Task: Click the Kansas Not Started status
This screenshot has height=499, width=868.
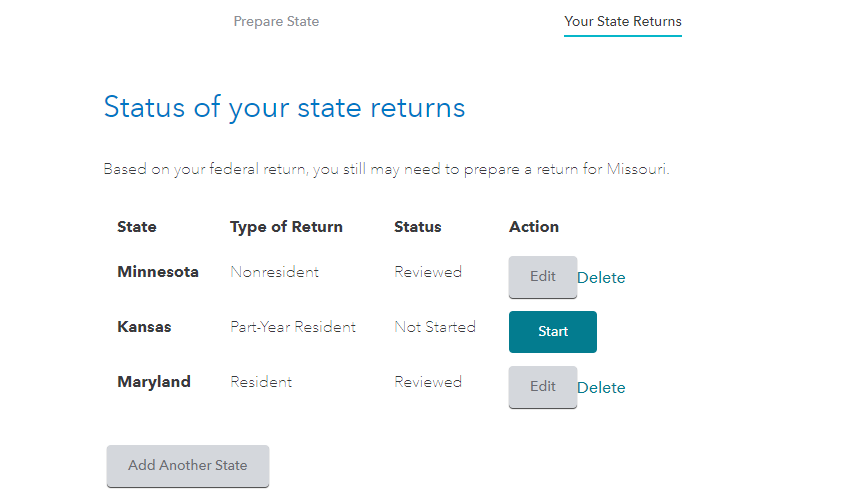Action: click(435, 327)
